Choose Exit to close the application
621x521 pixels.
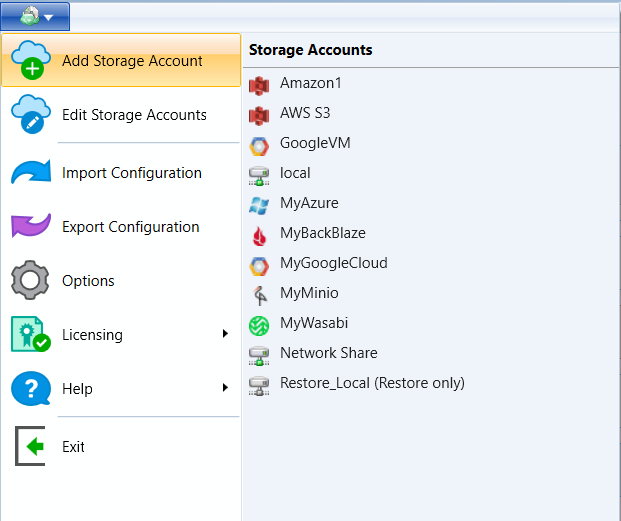[121, 447]
